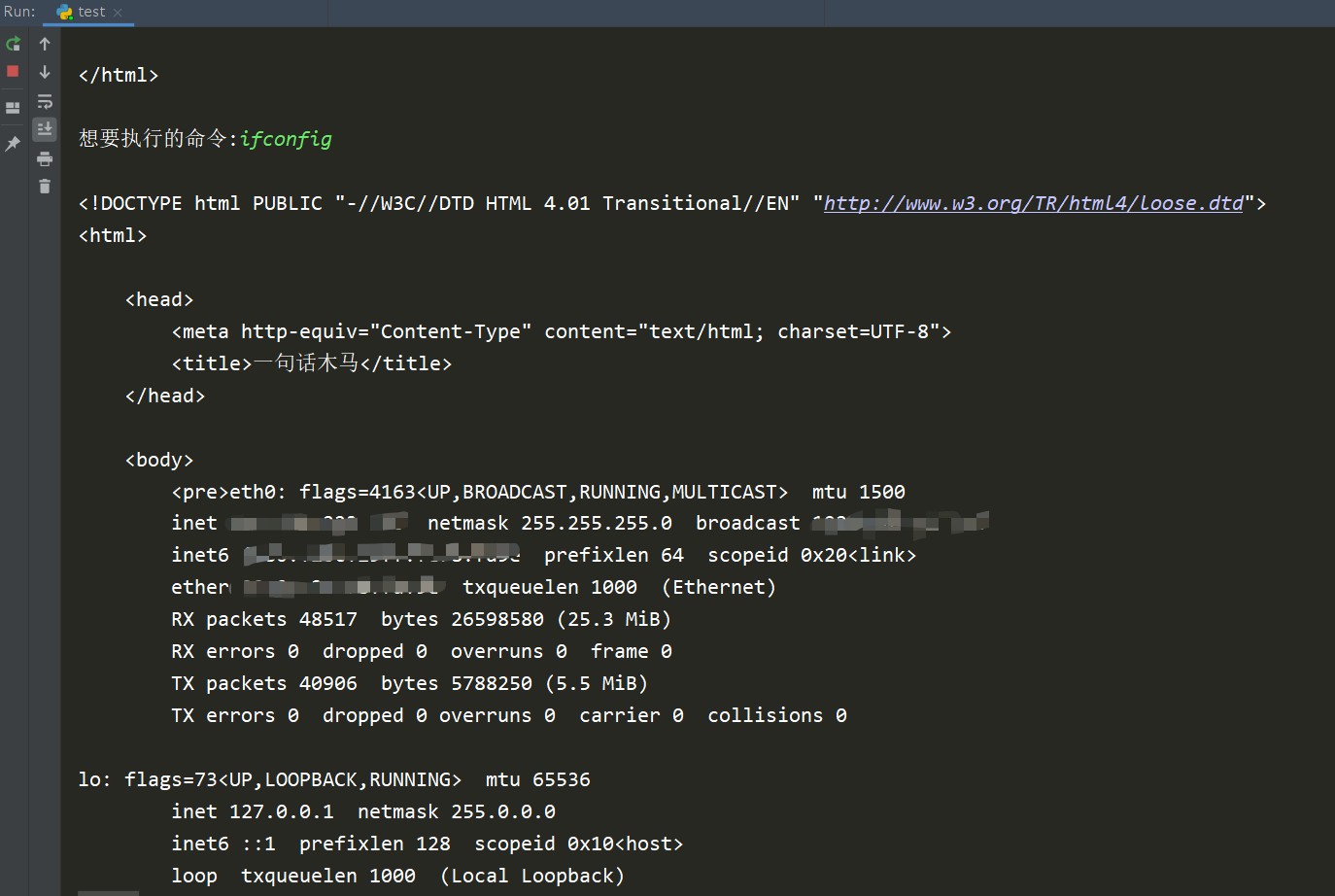Click the opening <html> tag line

113,235
